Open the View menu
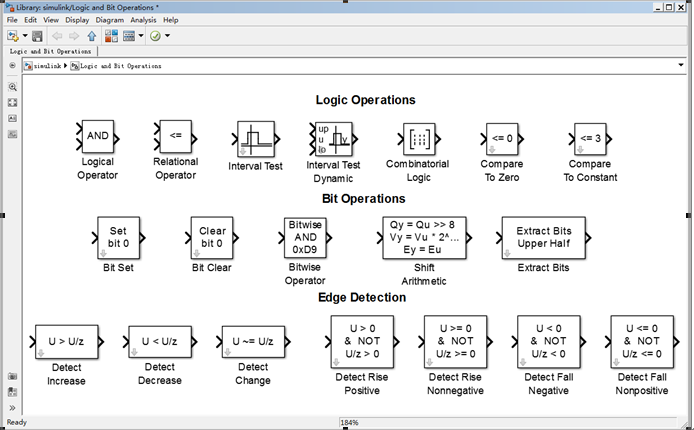Image resolution: width=694 pixels, height=430 pixels. pos(51,20)
